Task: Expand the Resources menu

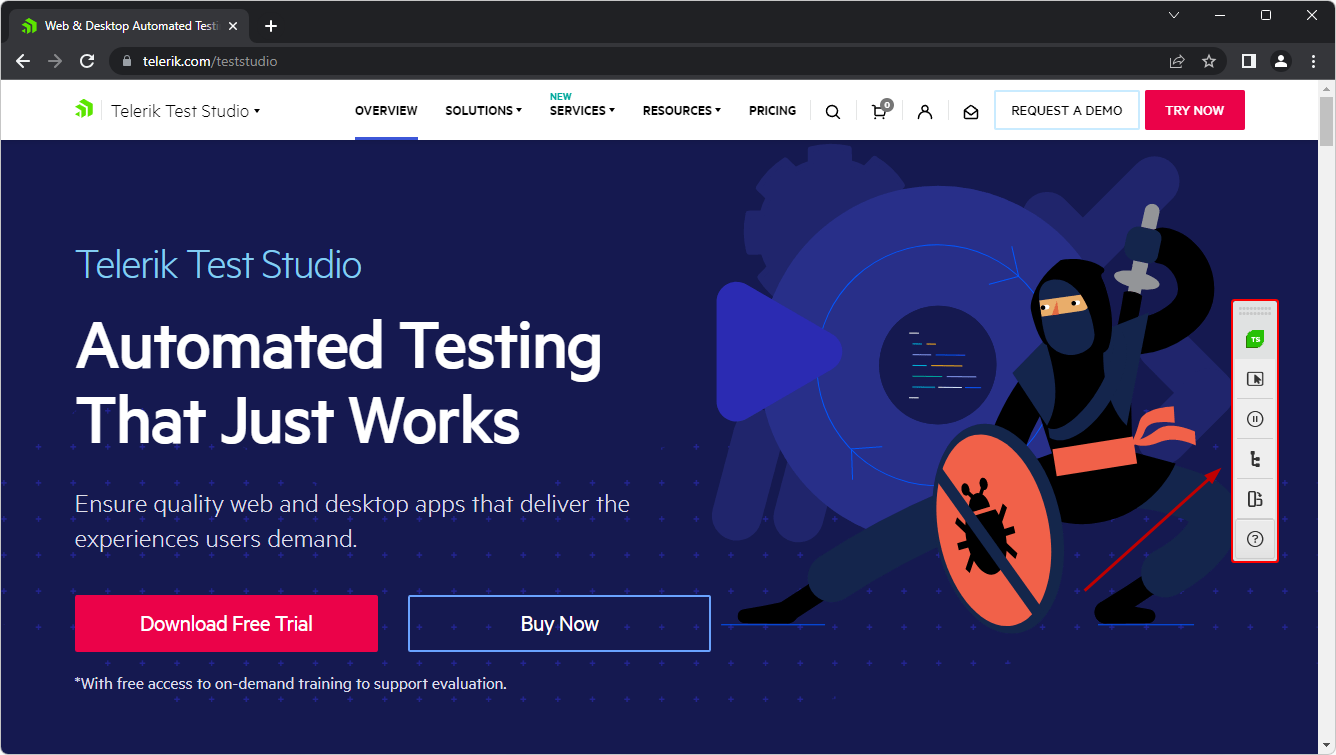Action: pos(681,111)
